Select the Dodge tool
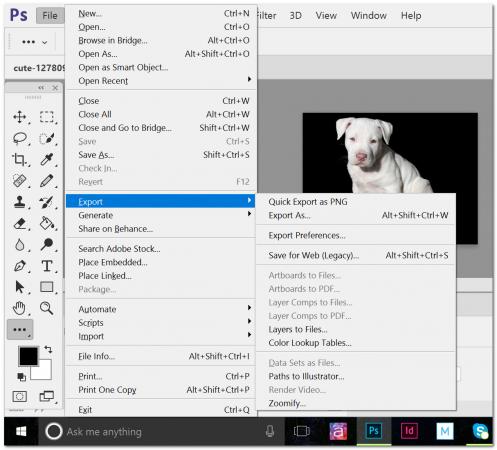 coord(47,245)
